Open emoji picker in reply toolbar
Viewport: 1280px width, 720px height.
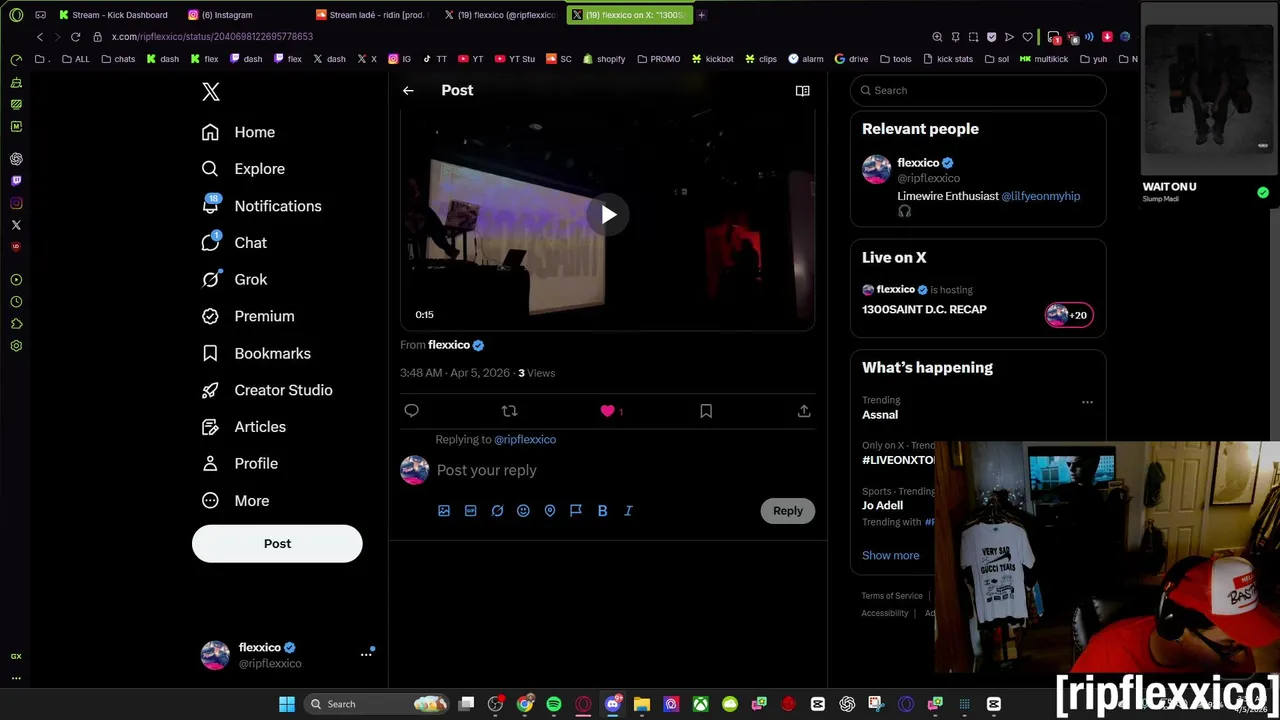point(523,511)
